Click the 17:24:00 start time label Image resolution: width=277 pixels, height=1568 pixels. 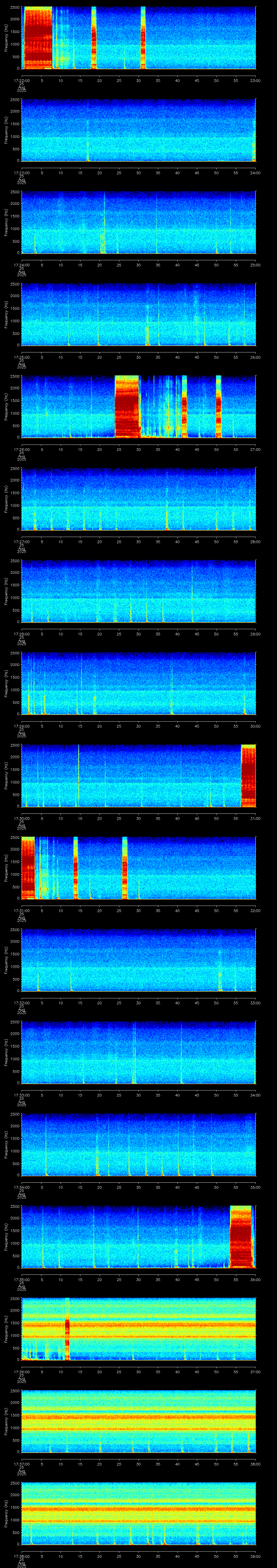click(x=21, y=265)
